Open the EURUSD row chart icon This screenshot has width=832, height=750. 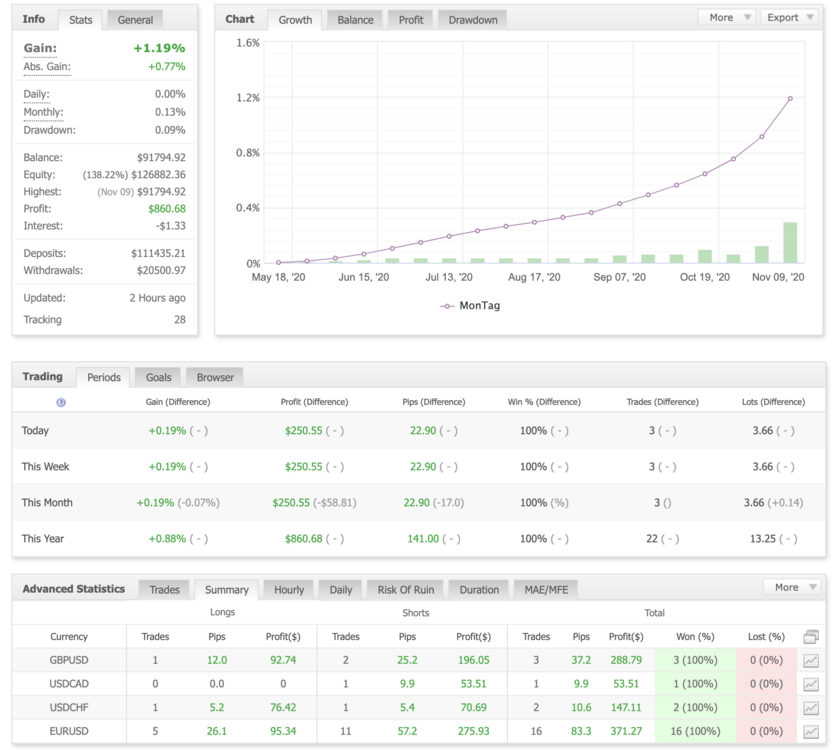(x=810, y=731)
